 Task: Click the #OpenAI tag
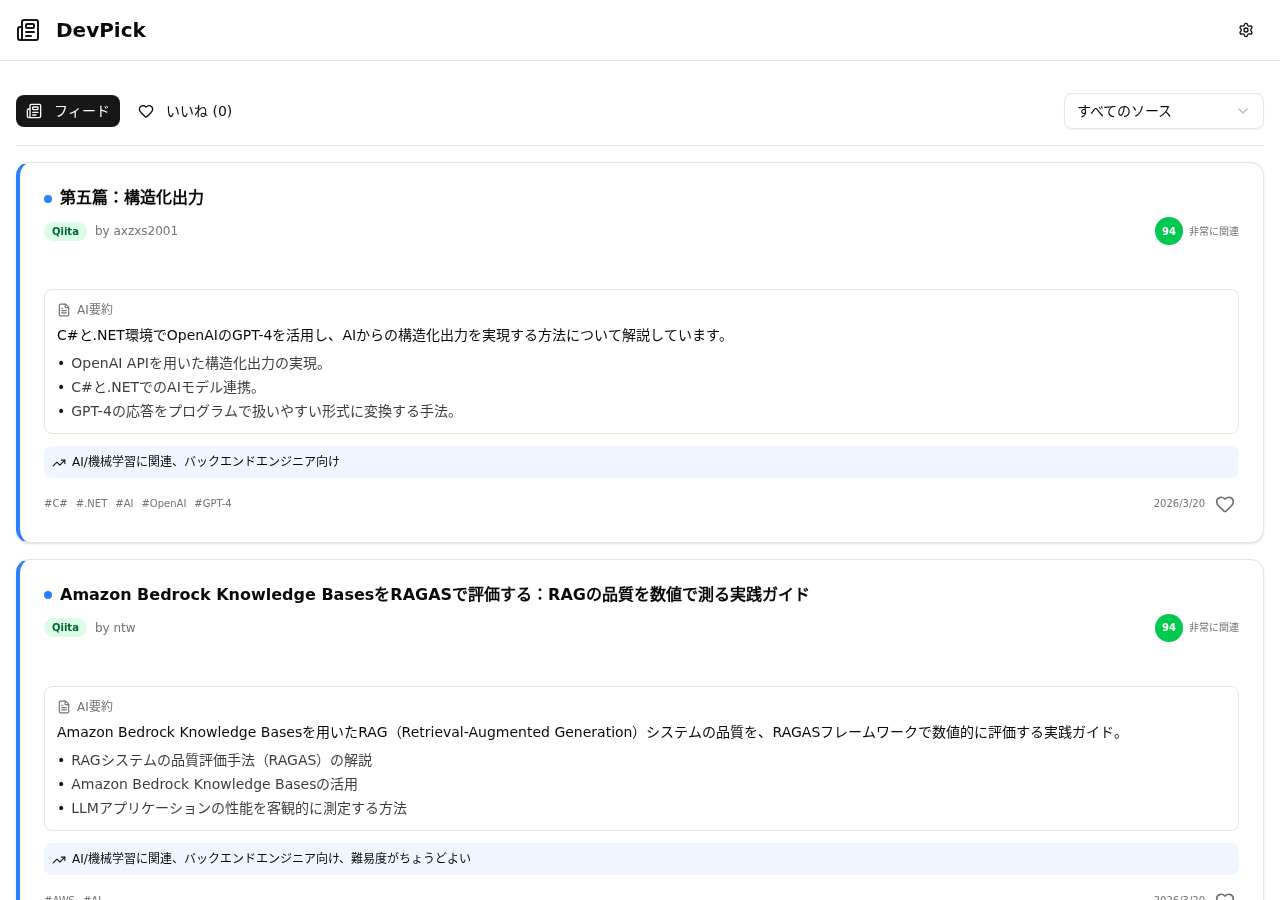tap(164, 504)
